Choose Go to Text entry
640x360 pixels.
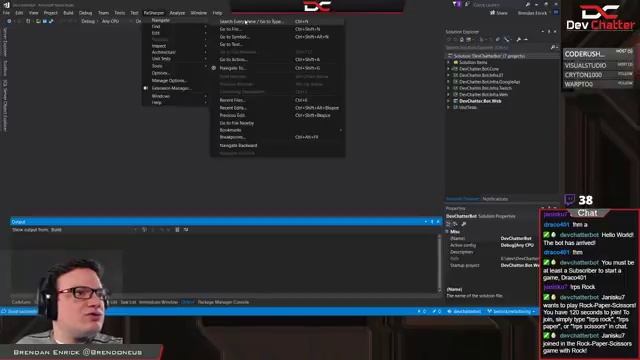[x=278, y=44]
